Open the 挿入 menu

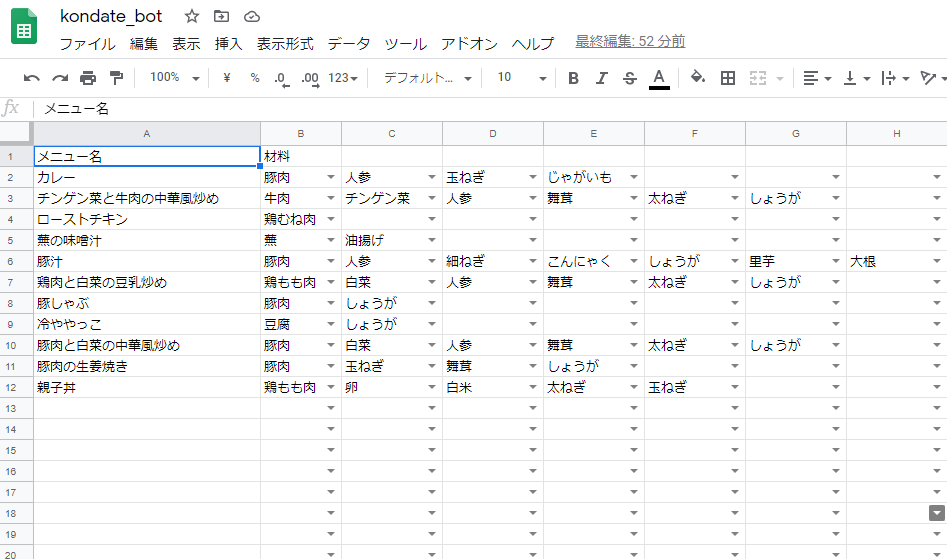(228, 43)
